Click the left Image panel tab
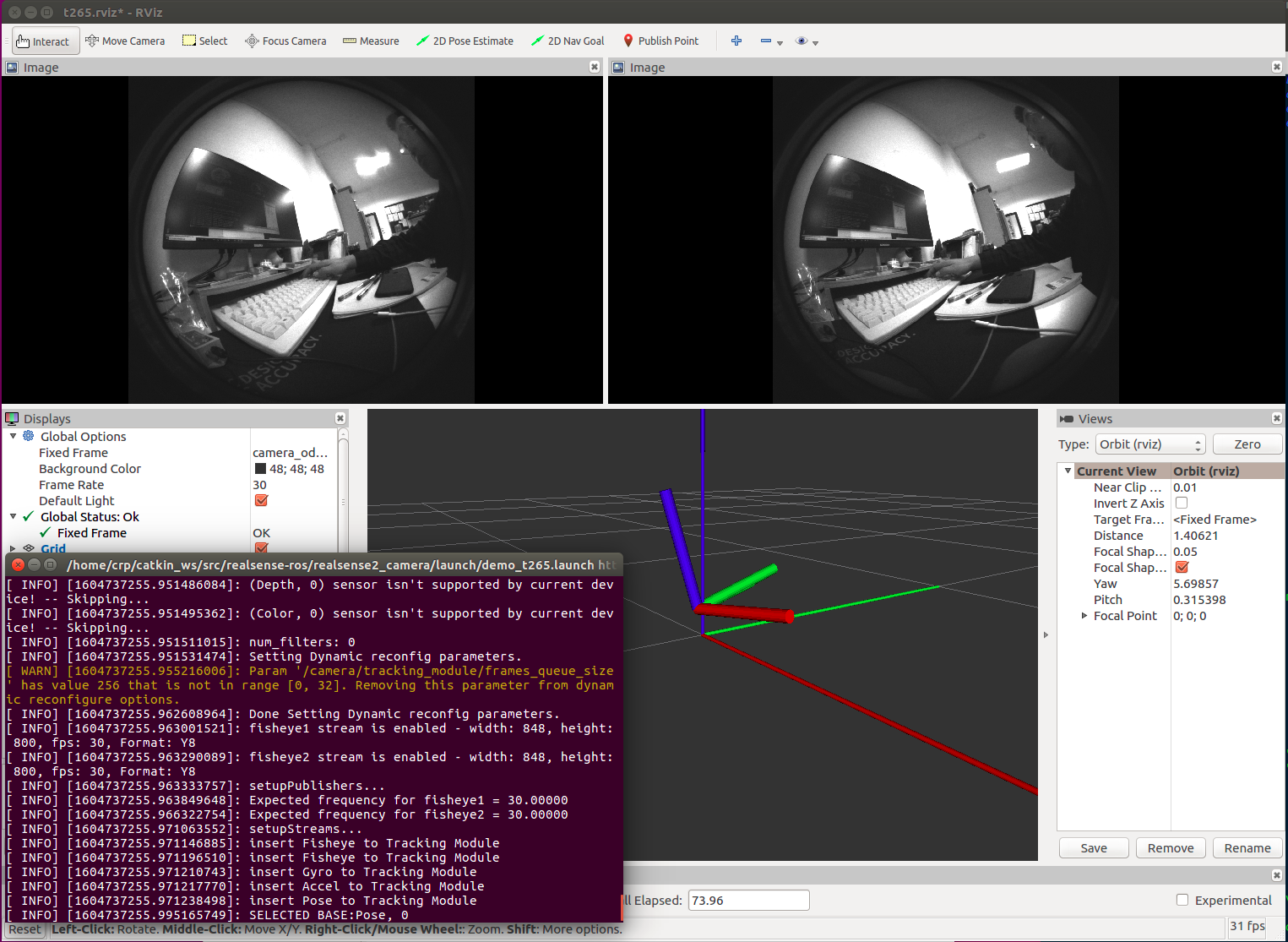1288x942 pixels. pyautogui.click(x=41, y=67)
